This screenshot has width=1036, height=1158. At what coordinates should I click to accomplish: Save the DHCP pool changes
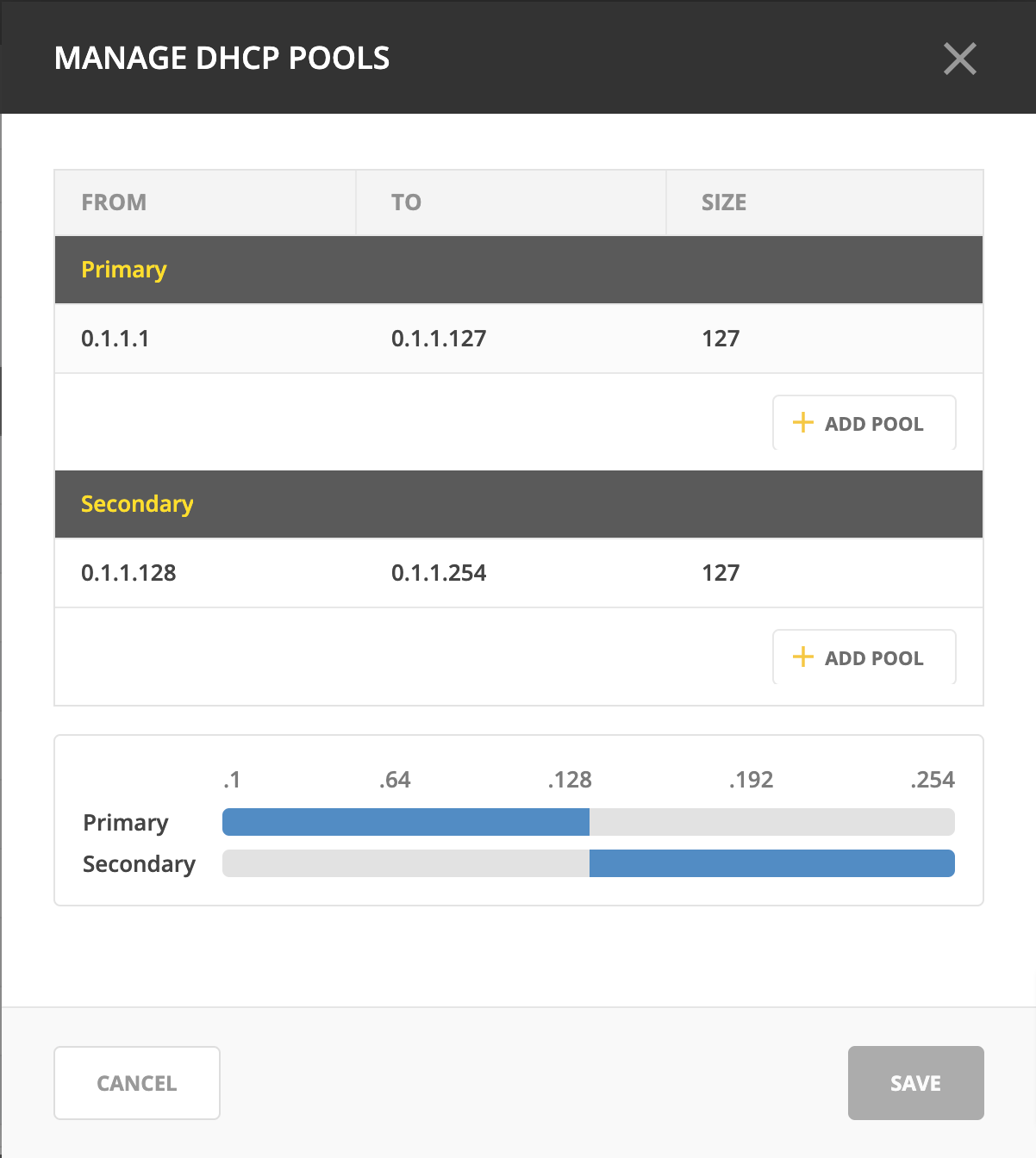tap(915, 1083)
